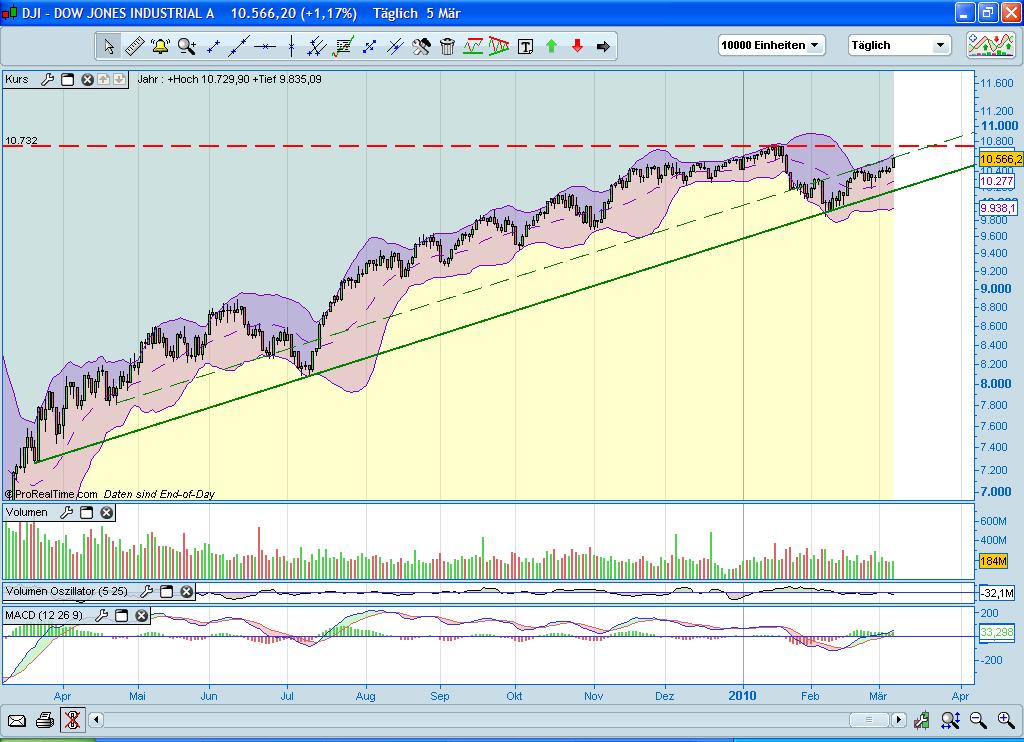Toggle Kurs panel window mode
The image size is (1024, 742).
(x=67, y=80)
